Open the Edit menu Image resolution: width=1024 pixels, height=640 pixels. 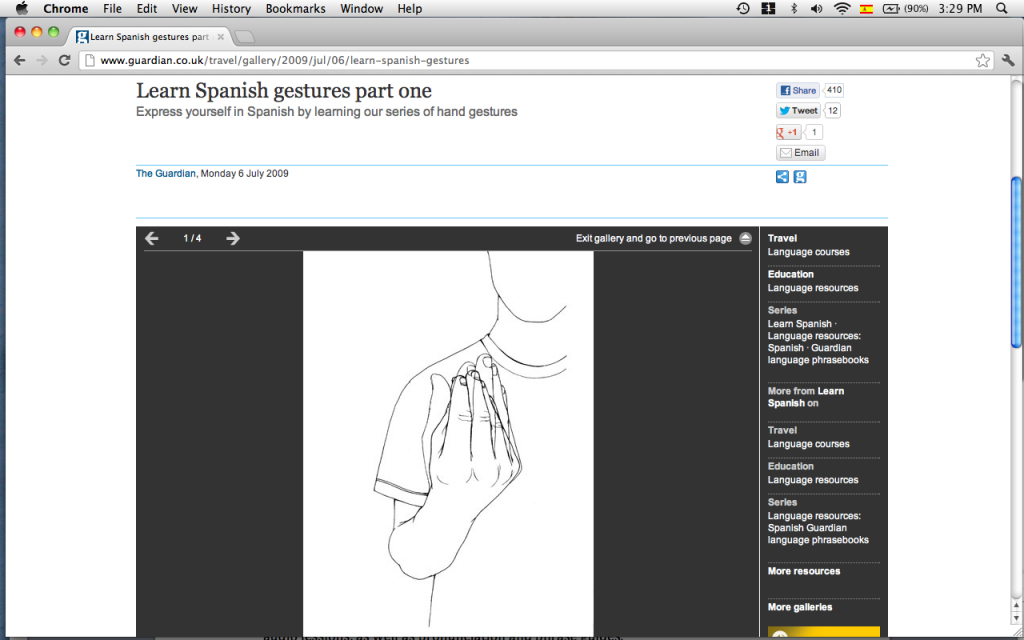pos(146,8)
